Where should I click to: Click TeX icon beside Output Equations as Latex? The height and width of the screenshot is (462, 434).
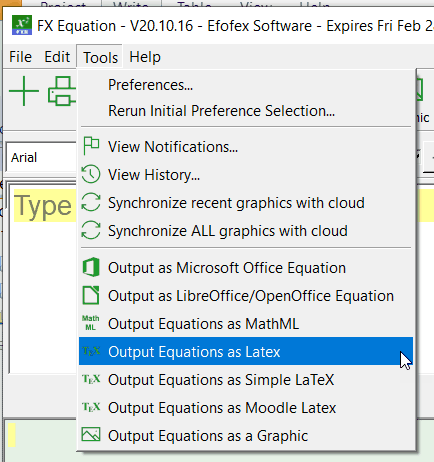pos(91,351)
